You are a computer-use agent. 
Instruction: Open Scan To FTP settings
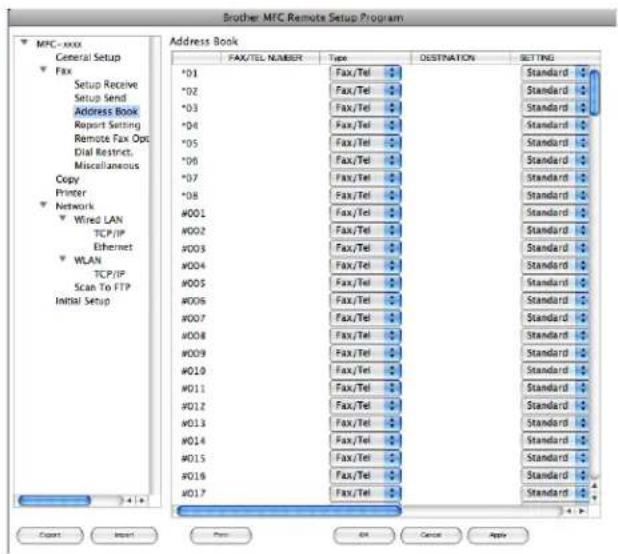[102, 287]
